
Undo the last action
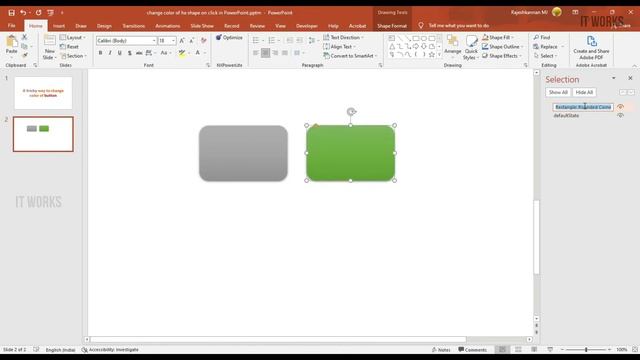point(23,13)
